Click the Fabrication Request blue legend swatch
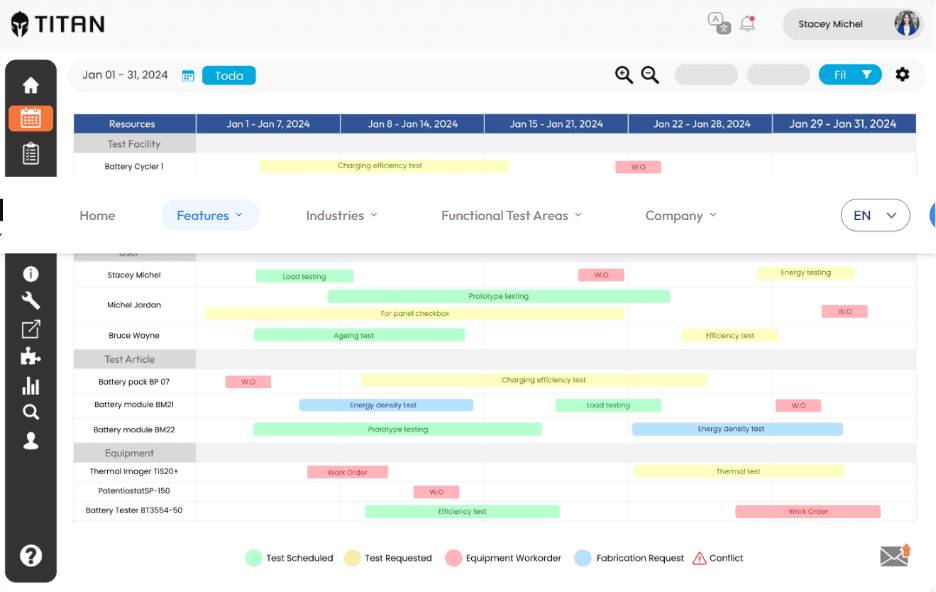The width and height of the screenshot is (936, 592). [583, 558]
